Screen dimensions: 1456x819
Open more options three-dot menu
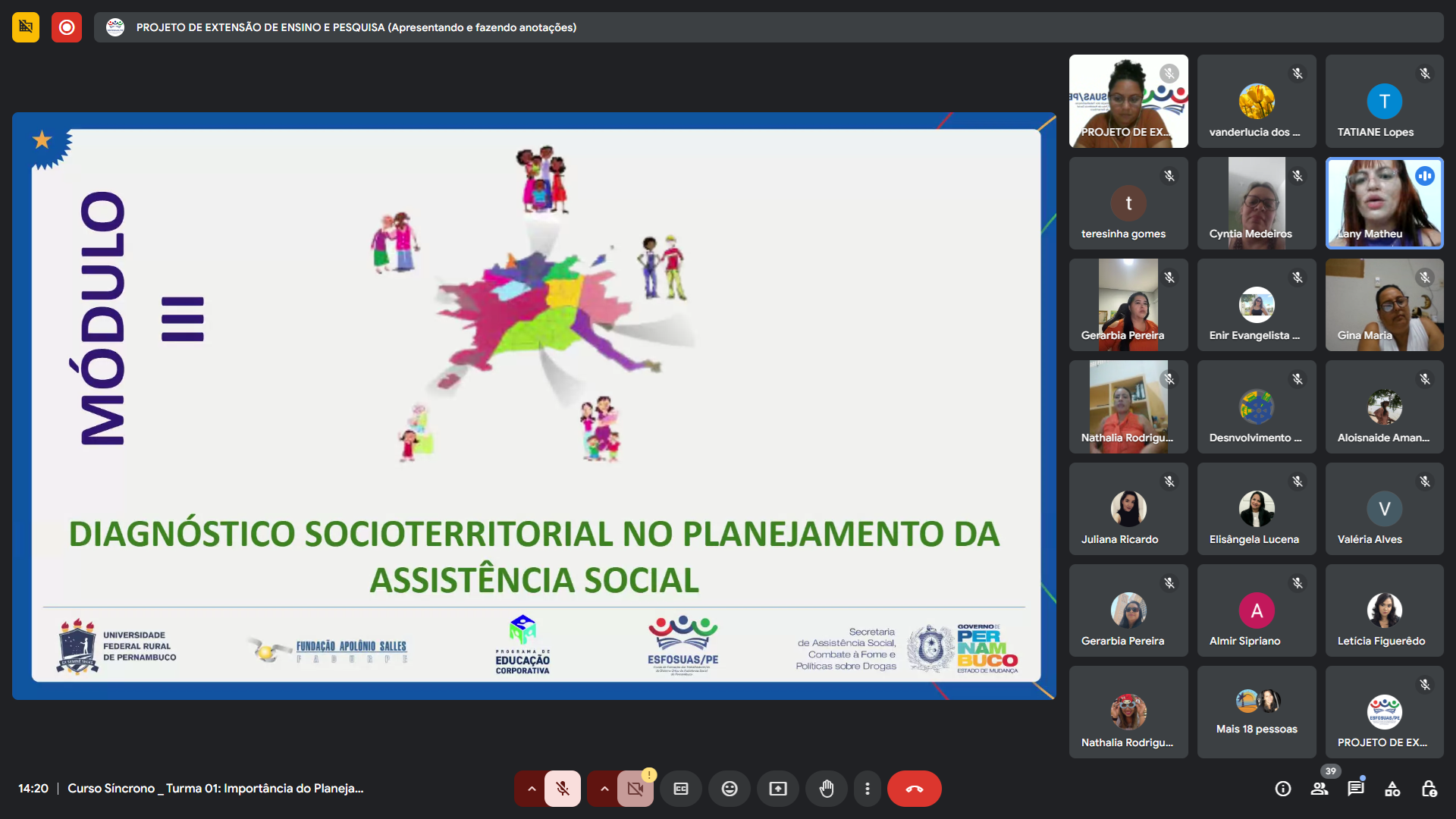pyautogui.click(x=868, y=789)
